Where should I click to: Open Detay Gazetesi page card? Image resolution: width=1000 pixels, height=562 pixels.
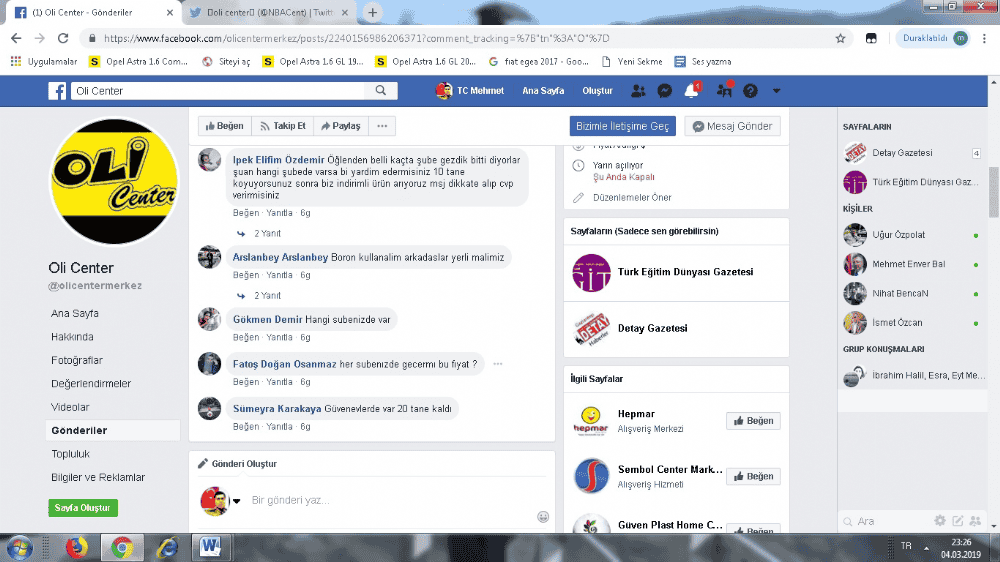click(x=676, y=329)
